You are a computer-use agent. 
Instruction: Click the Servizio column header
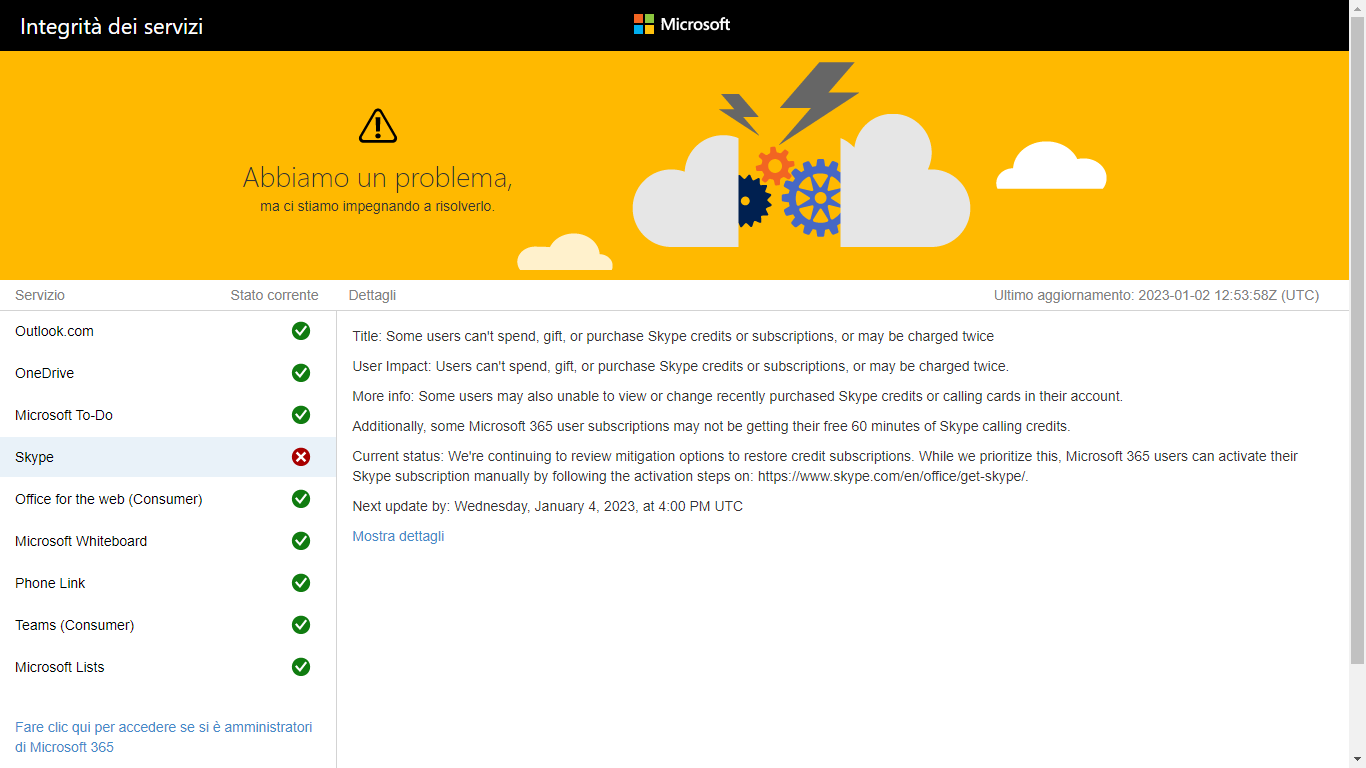(x=40, y=295)
